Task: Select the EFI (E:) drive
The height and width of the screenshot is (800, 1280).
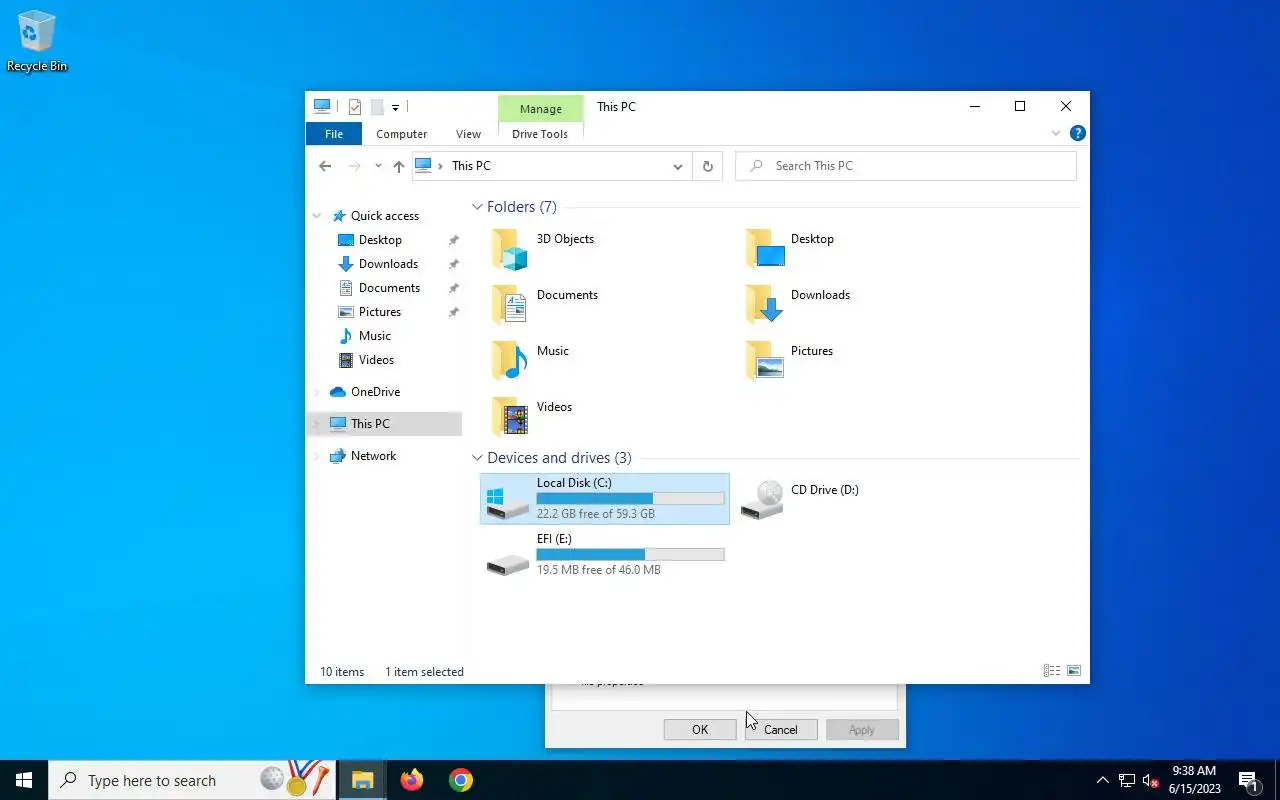Action: (605, 554)
